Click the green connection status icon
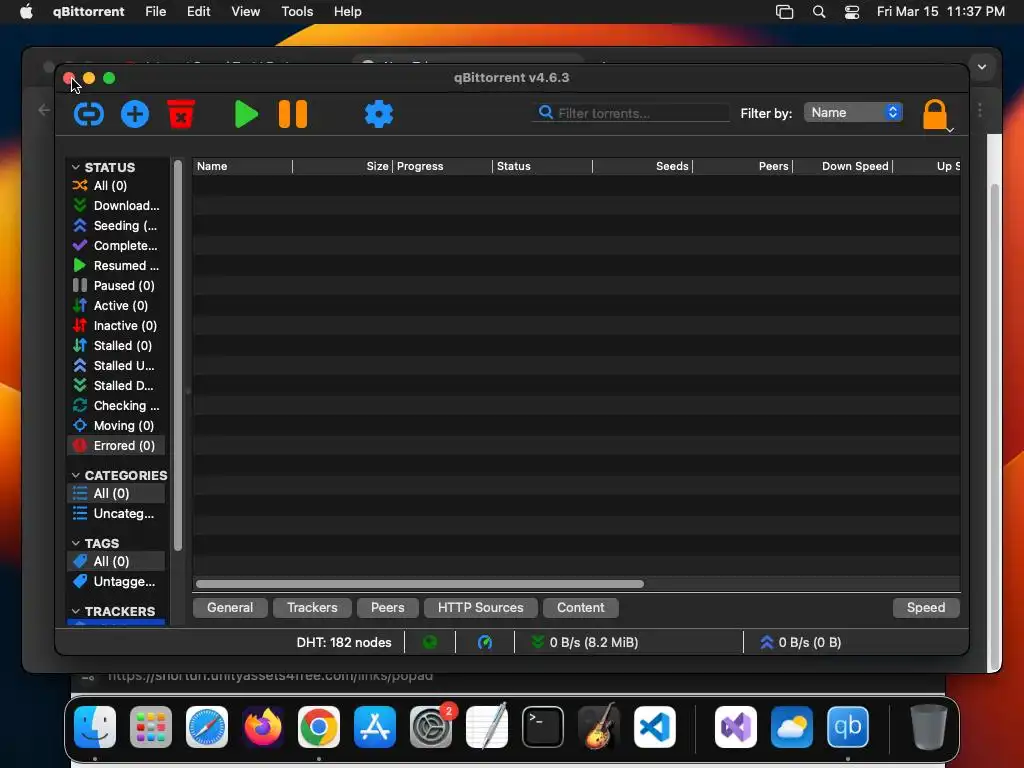Image resolution: width=1024 pixels, height=768 pixels. pyautogui.click(x=430, y=643)
